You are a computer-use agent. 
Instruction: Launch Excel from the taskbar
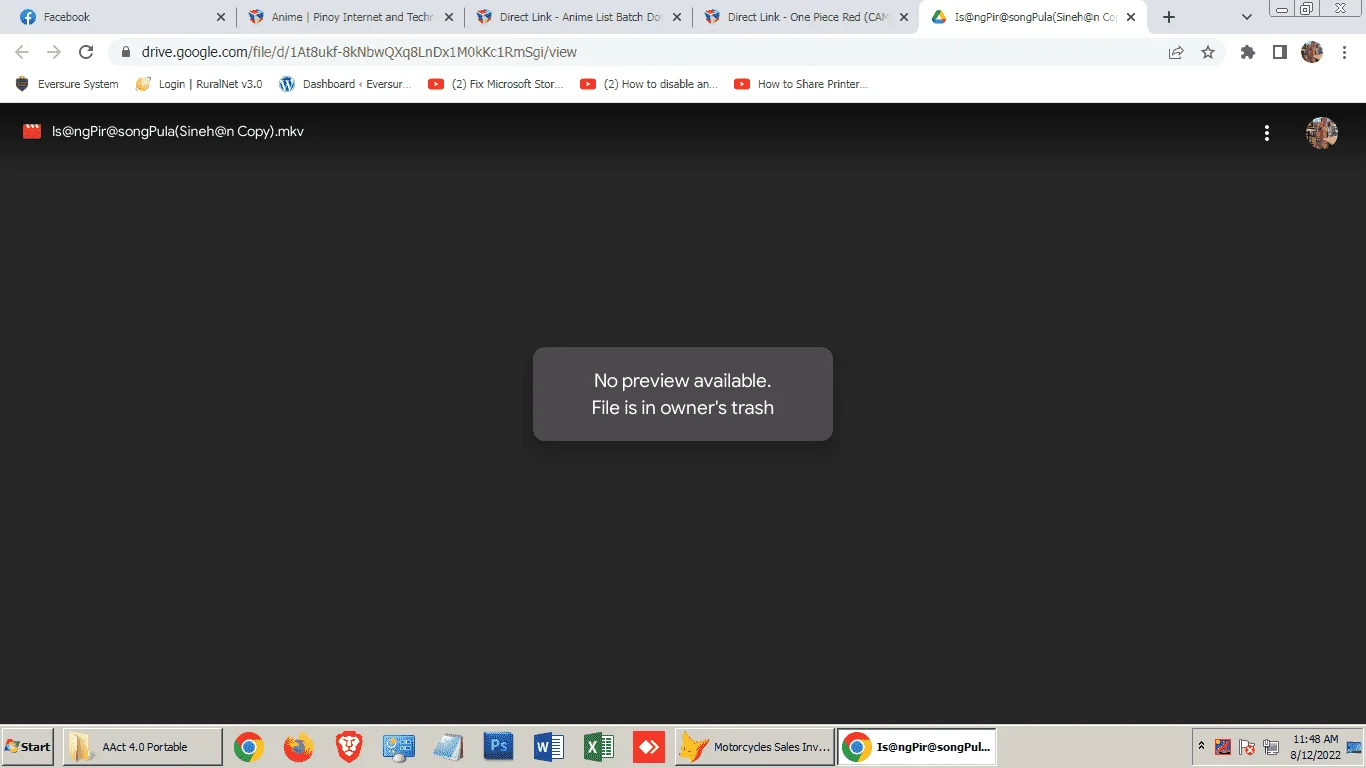tap(599, 747)
